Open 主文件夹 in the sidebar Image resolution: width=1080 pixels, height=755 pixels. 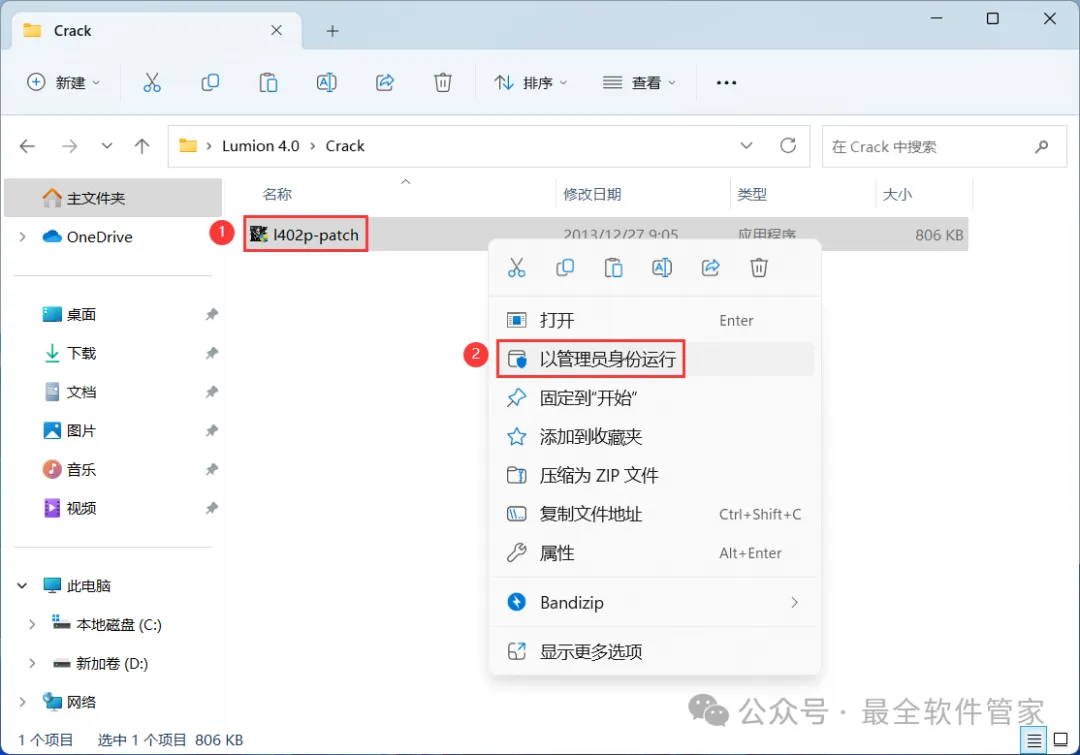(114, 198)
